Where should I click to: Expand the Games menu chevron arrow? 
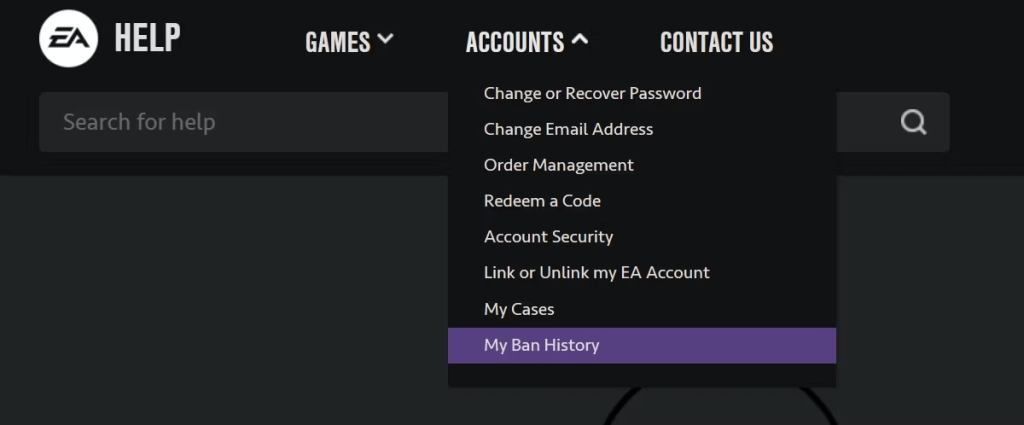point(385,40)
